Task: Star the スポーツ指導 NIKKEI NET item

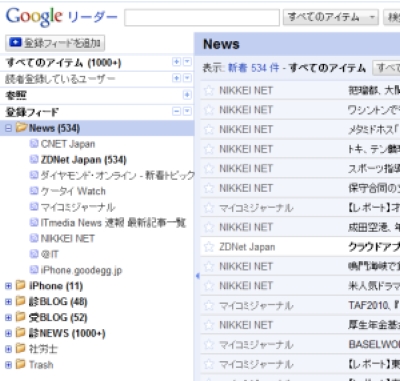Action: pos(209,168)
